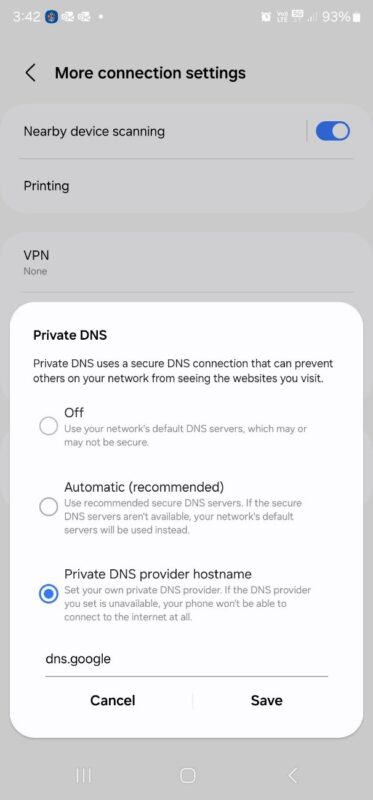Save the Private DNS setting

266,700
